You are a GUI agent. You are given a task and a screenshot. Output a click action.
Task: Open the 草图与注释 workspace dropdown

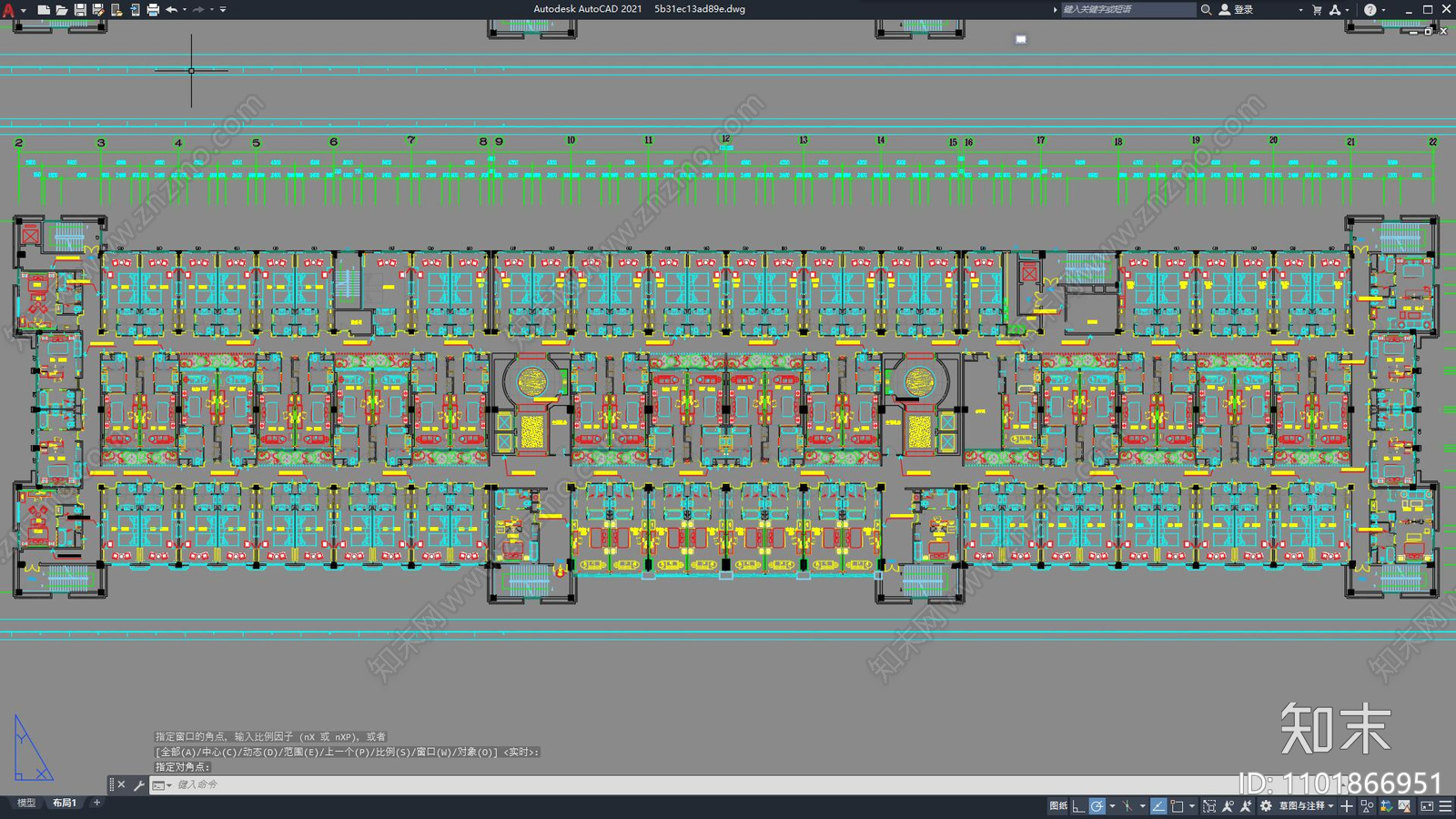tap(1307, 806)
